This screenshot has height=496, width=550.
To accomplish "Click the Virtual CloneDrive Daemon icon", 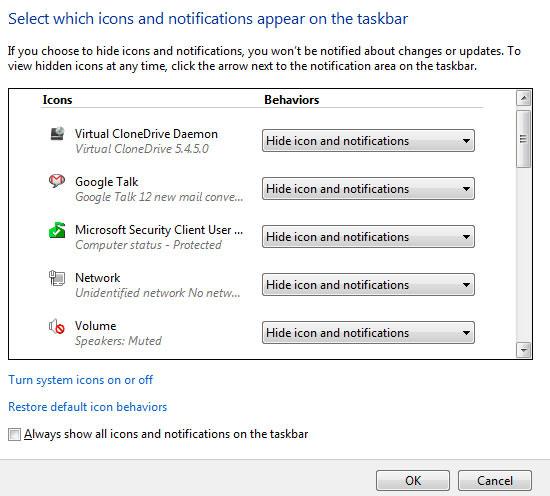I will (58, 134).
